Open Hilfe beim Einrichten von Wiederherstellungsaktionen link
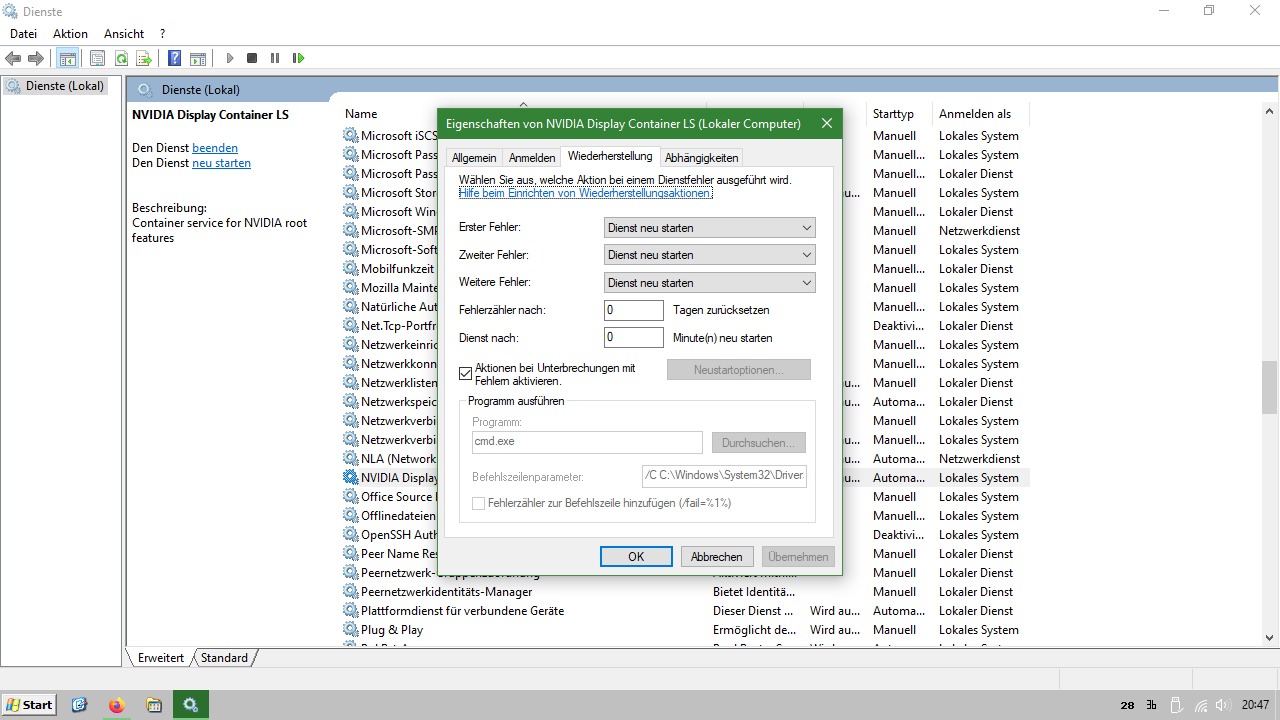This screenshot has width=1280, height=720. pos(586,193)
